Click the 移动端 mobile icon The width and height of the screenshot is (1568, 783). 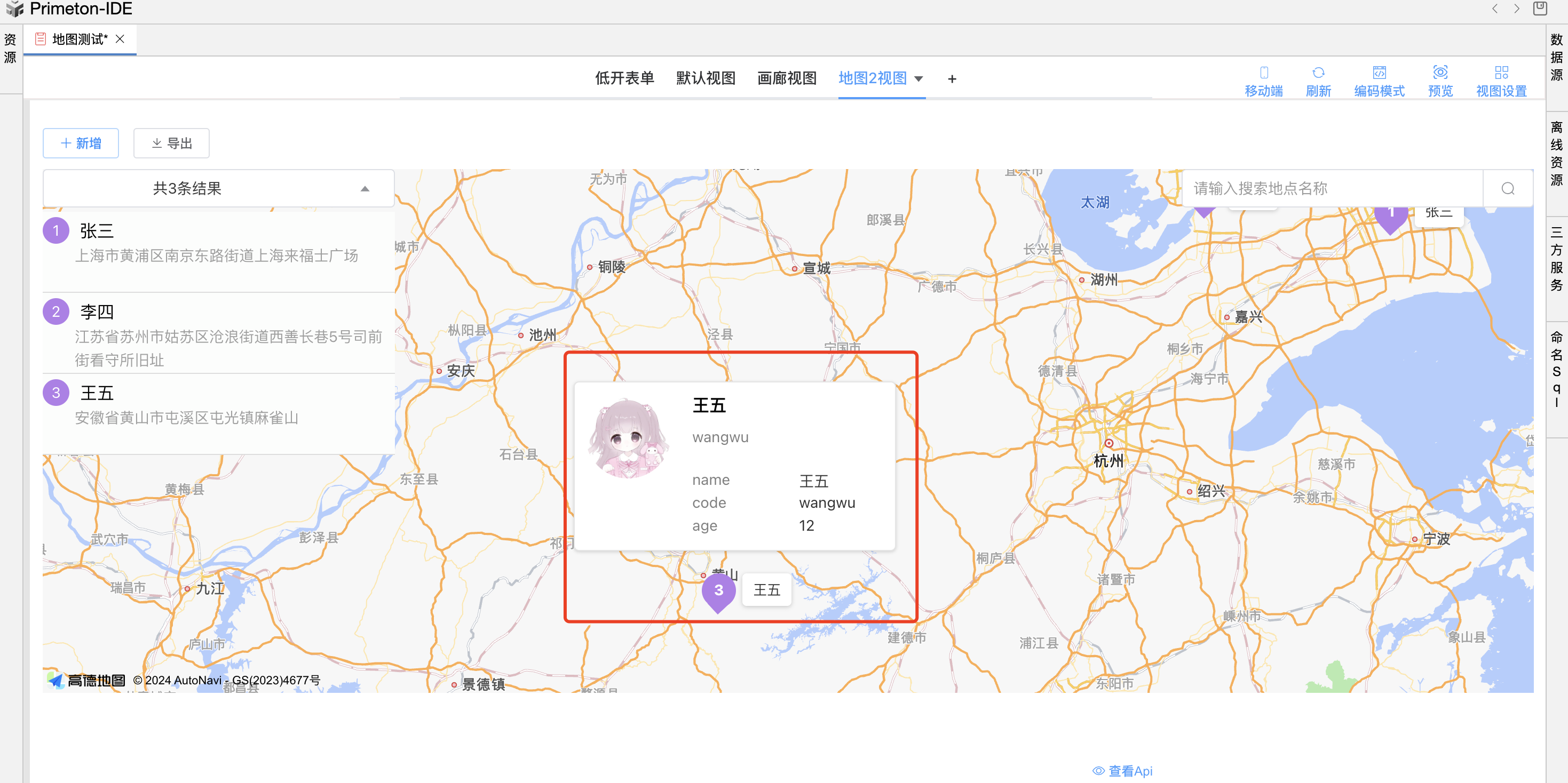(x=1263, y=73)
